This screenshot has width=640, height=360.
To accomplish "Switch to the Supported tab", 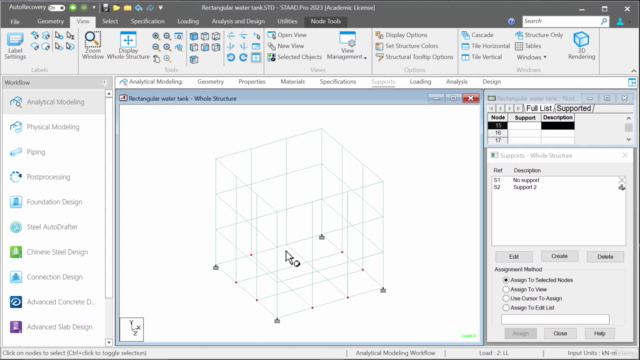I will (x=573, y=108).
